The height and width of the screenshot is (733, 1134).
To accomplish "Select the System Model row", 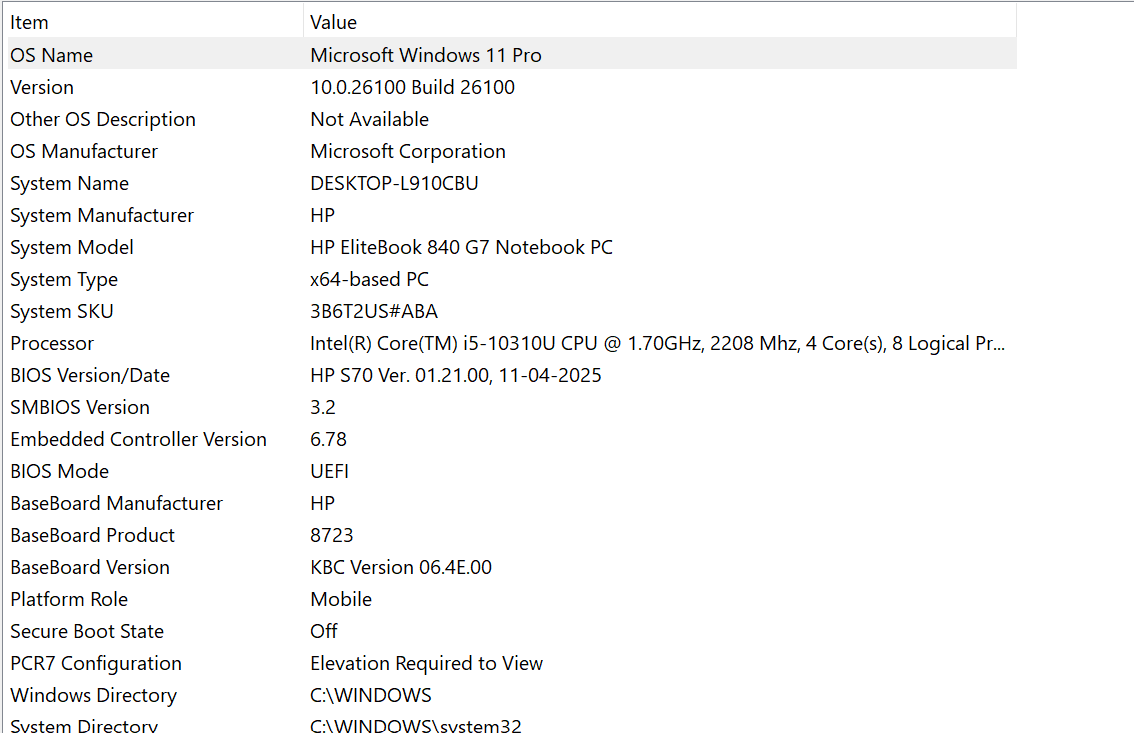I will click(x=512, y=247).
